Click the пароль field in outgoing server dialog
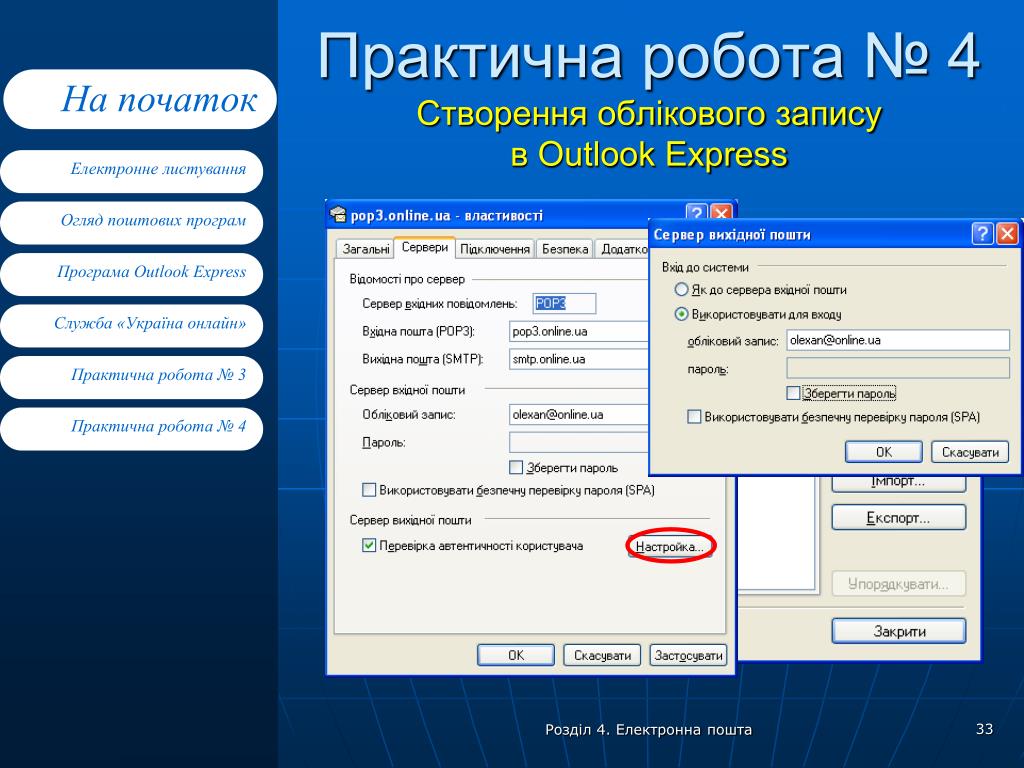 [x=898, y=368]
